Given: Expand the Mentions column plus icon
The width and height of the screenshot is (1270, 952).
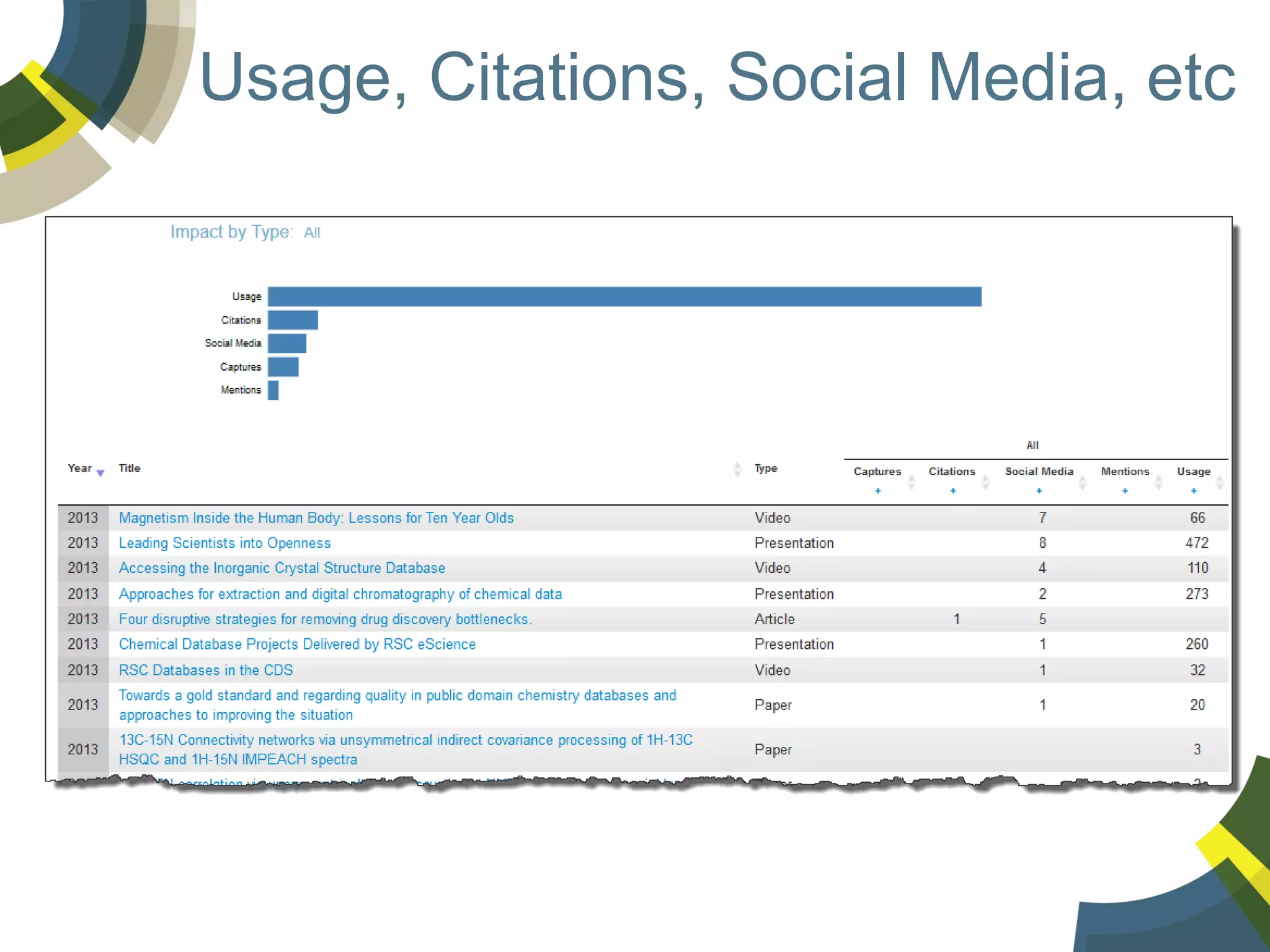Looking at the screenshot, I should click(x=1125, y=491).
